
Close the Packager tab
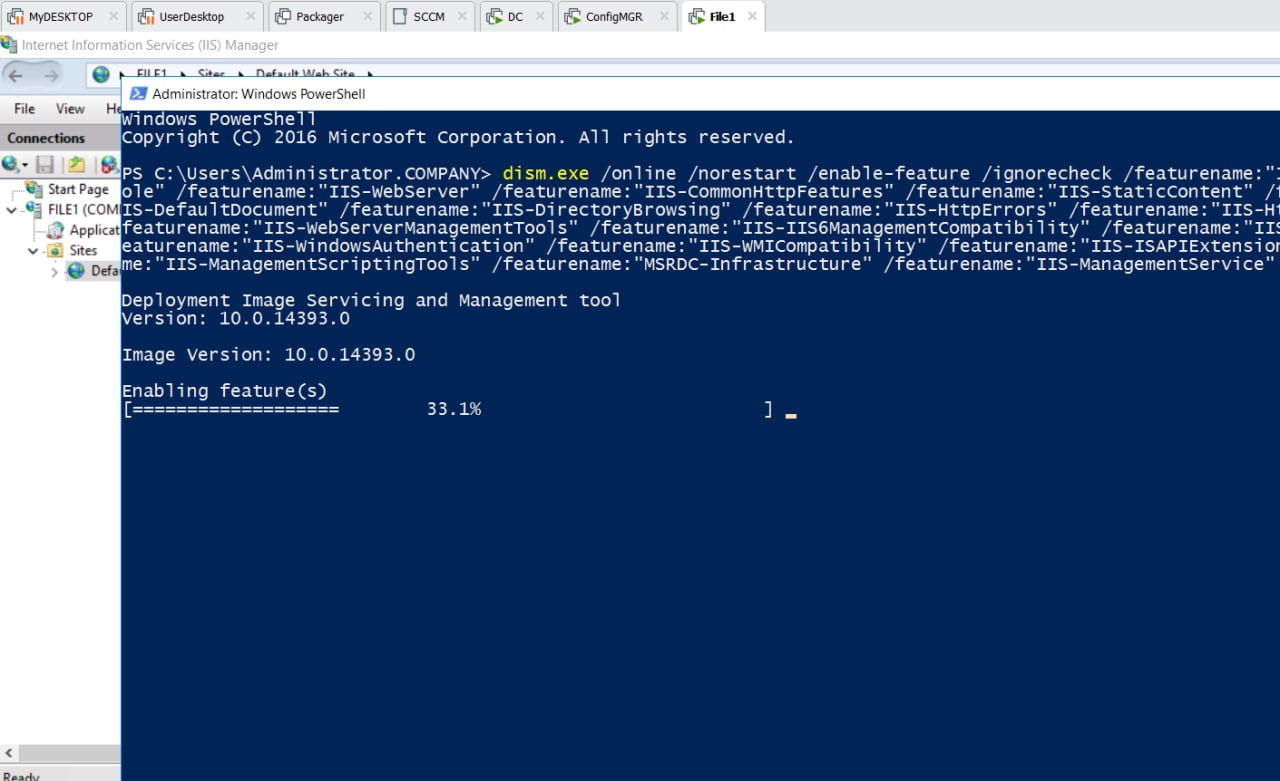click(368, 17)
